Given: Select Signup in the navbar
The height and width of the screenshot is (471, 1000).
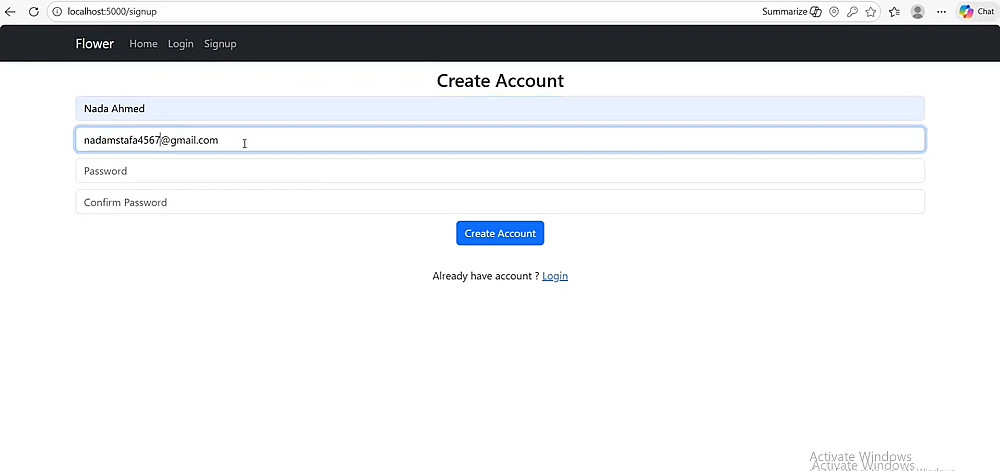Looking at the screenshot, I should [x=220, y=44].
